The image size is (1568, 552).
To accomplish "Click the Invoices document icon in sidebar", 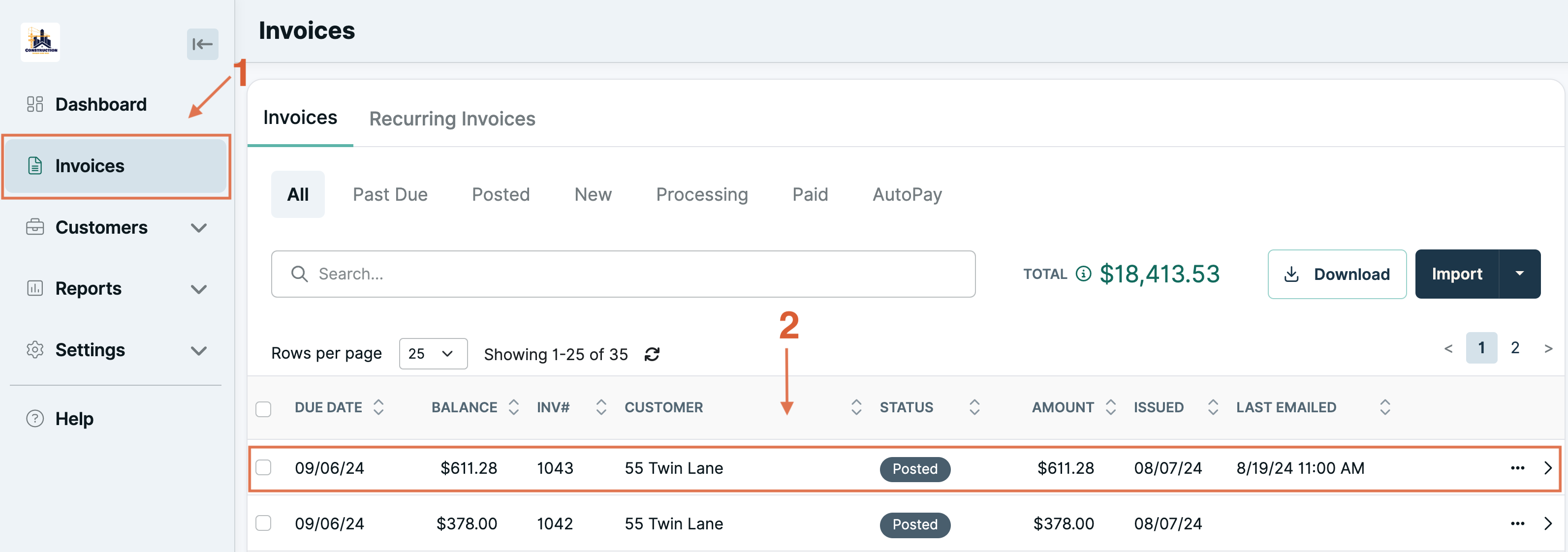I will [x=34, y=165].
